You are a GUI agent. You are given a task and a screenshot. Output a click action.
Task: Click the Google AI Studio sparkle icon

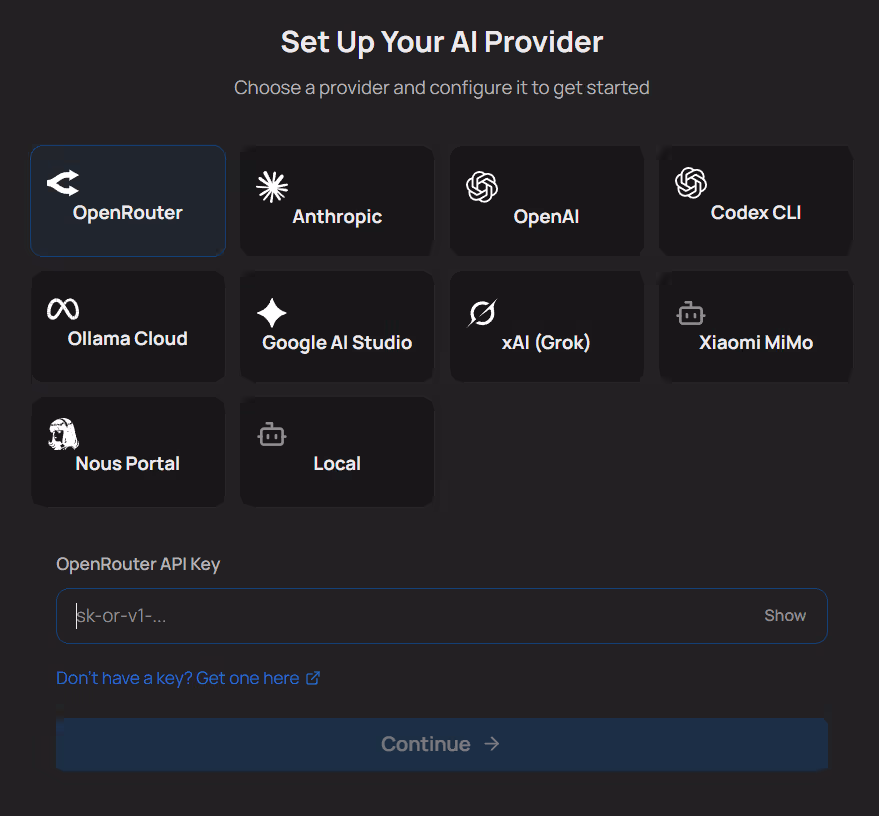[x=272, y=313]
